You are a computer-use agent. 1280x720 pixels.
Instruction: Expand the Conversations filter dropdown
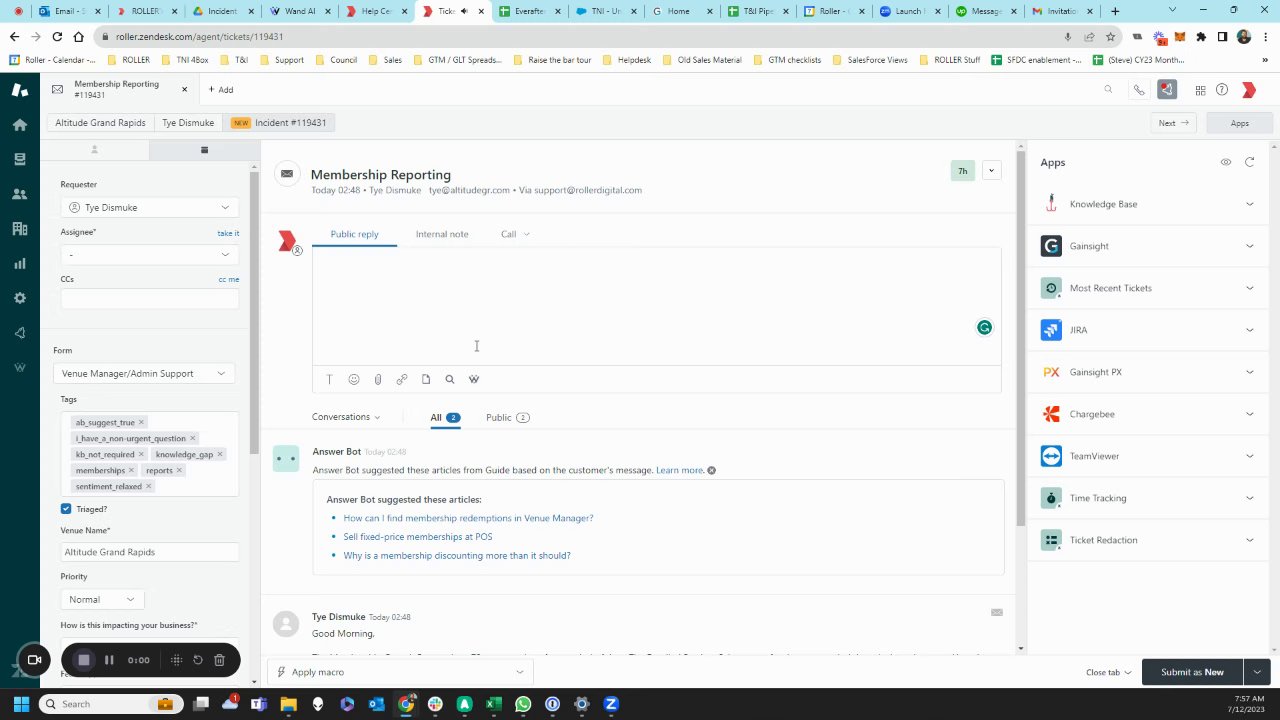coord(346,417)
